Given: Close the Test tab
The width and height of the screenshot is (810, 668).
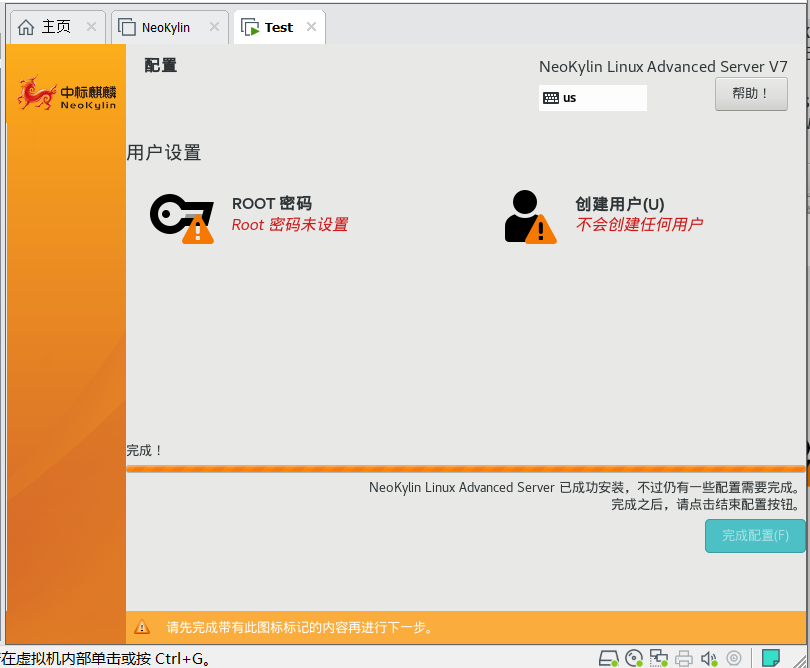Looking at the screenshot, I should (x=311, y=26).
